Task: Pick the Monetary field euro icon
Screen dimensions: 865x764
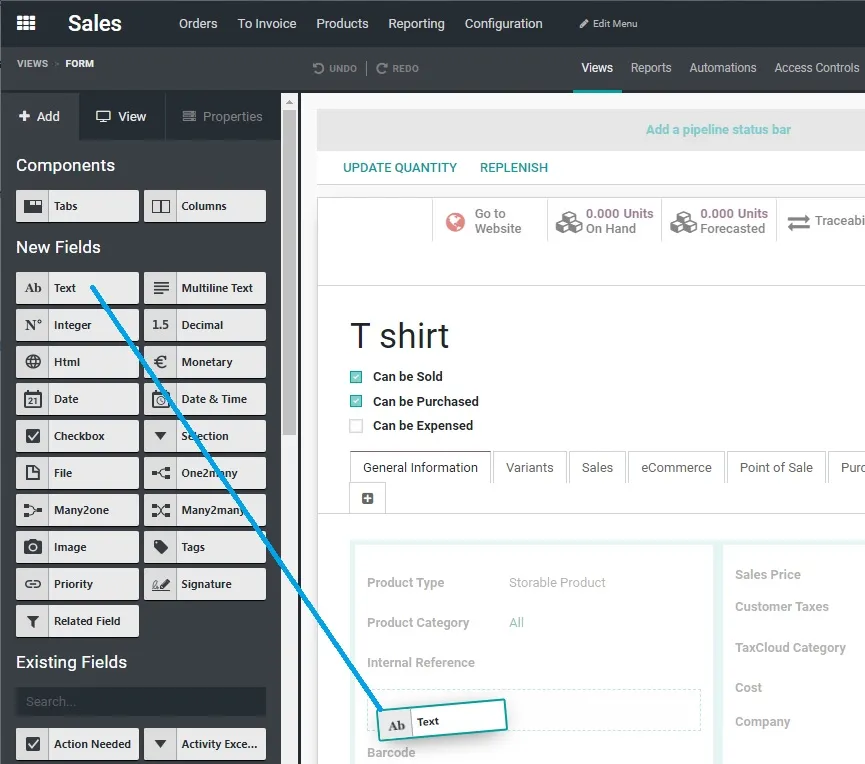Action: click(x=160, y=362)
